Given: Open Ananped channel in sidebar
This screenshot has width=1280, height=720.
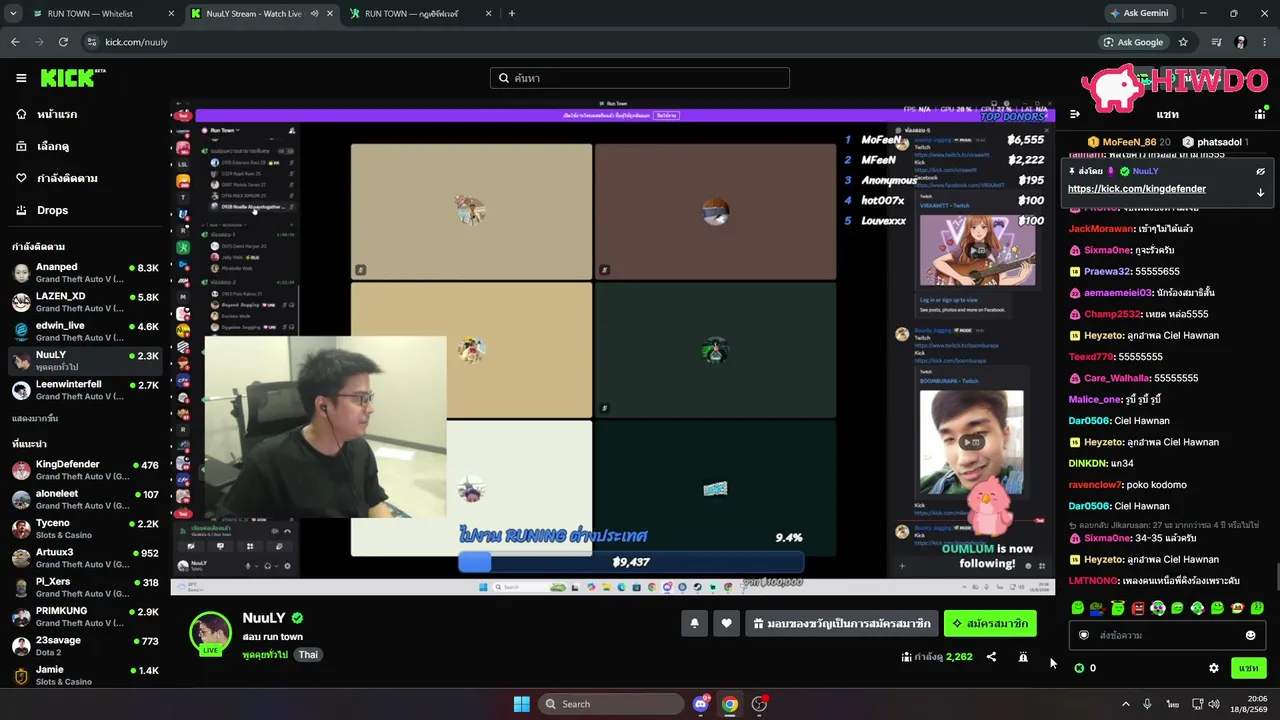Looking at the screenshot, I should coord(85,273).
